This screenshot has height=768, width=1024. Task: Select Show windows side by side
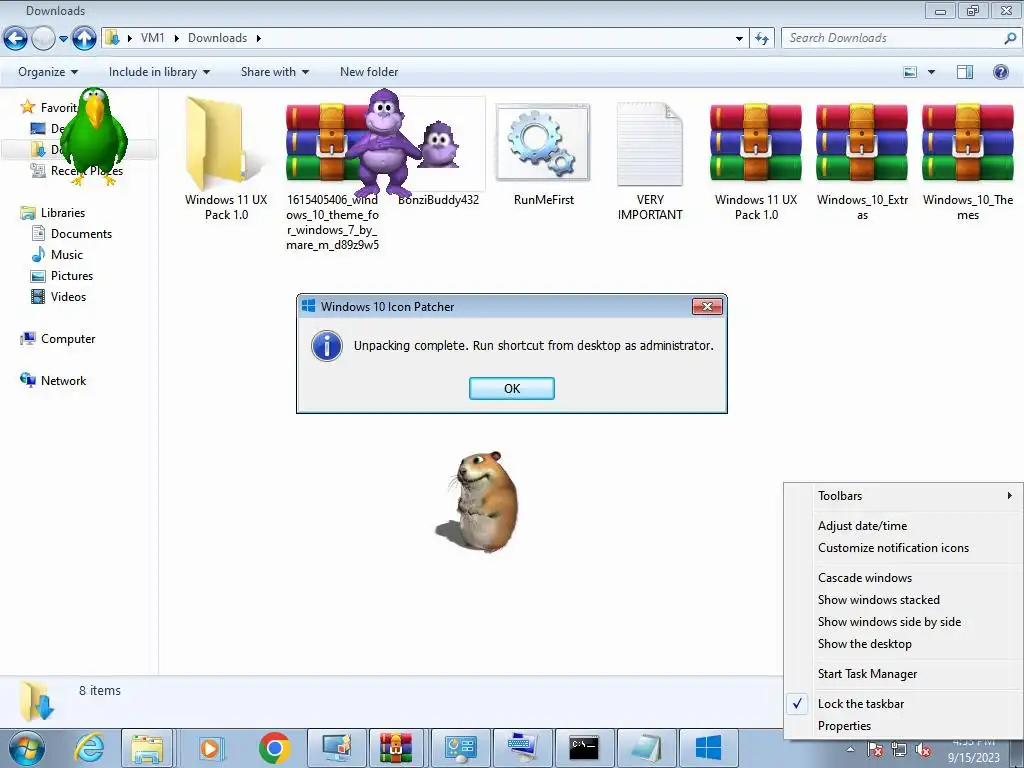click(x=904, y=622)
